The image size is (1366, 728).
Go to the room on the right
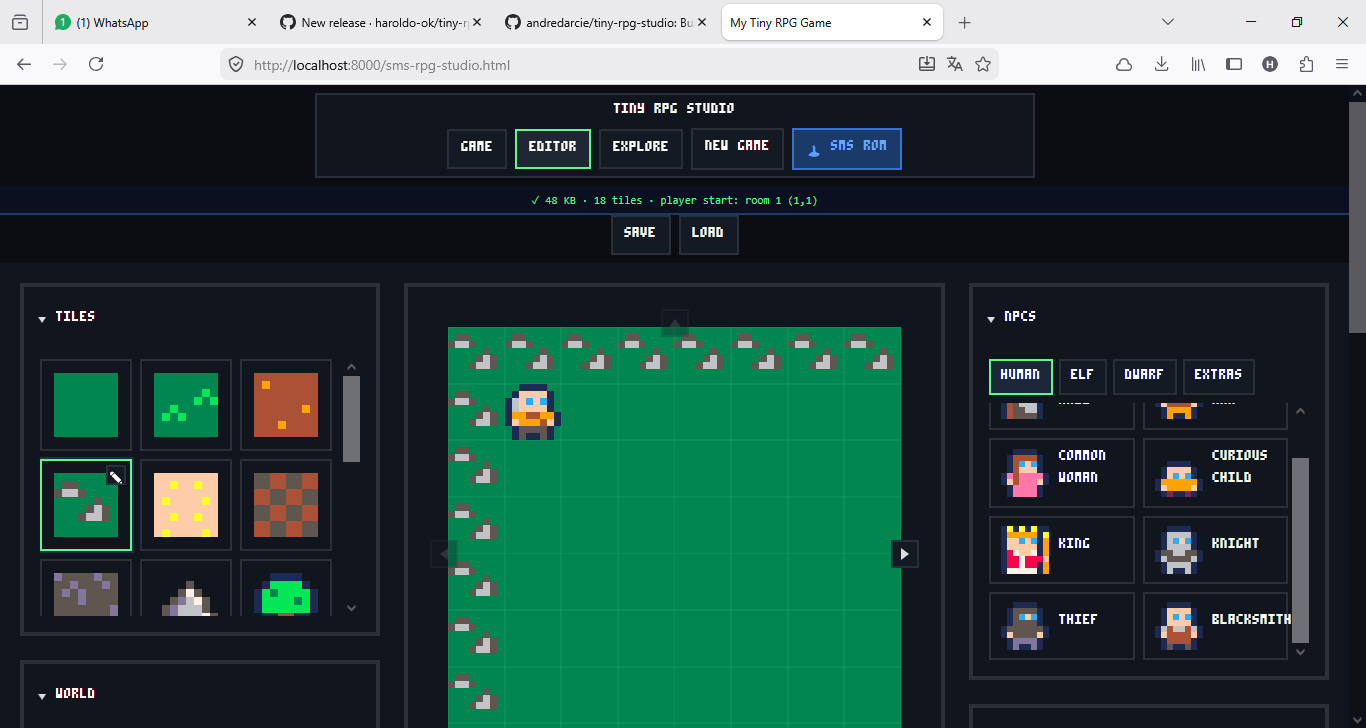(x=905, y=553)
